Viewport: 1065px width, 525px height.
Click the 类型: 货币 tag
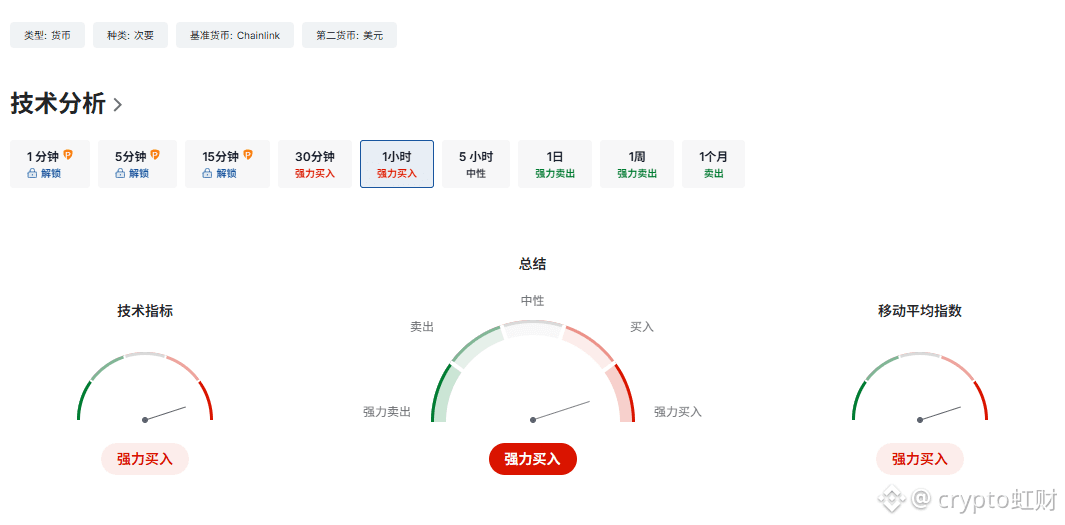point(48,35)
